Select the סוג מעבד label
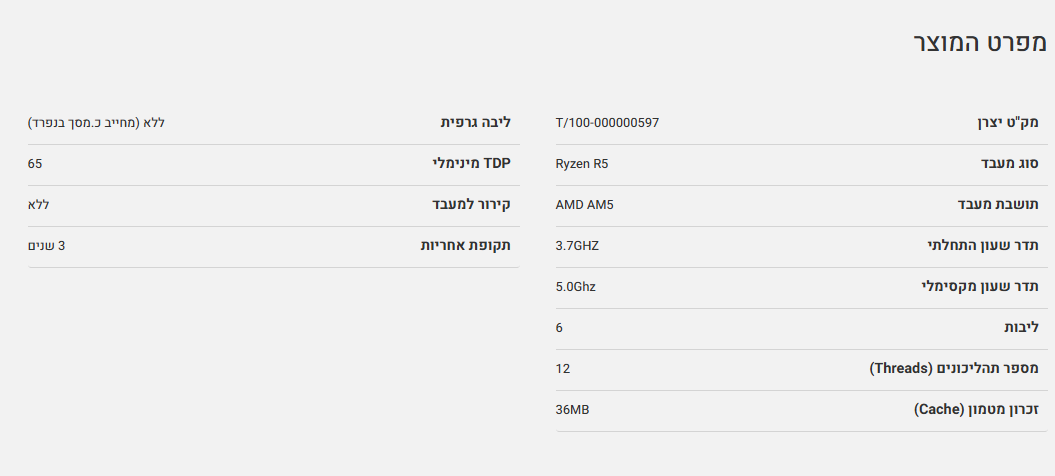 pos(1010,164)
